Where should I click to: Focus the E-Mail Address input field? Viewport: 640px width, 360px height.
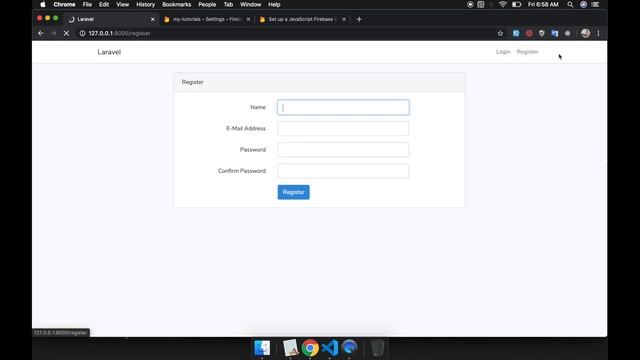pyautogui.click(x=343, y=129)
